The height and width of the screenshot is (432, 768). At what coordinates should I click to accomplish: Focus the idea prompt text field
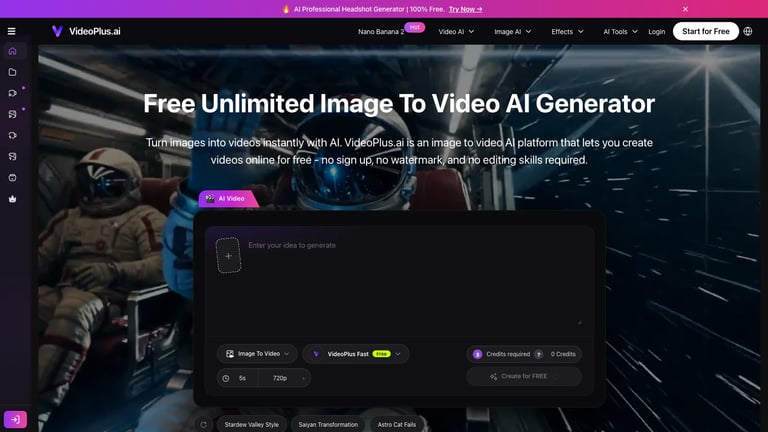coord(414,282)
